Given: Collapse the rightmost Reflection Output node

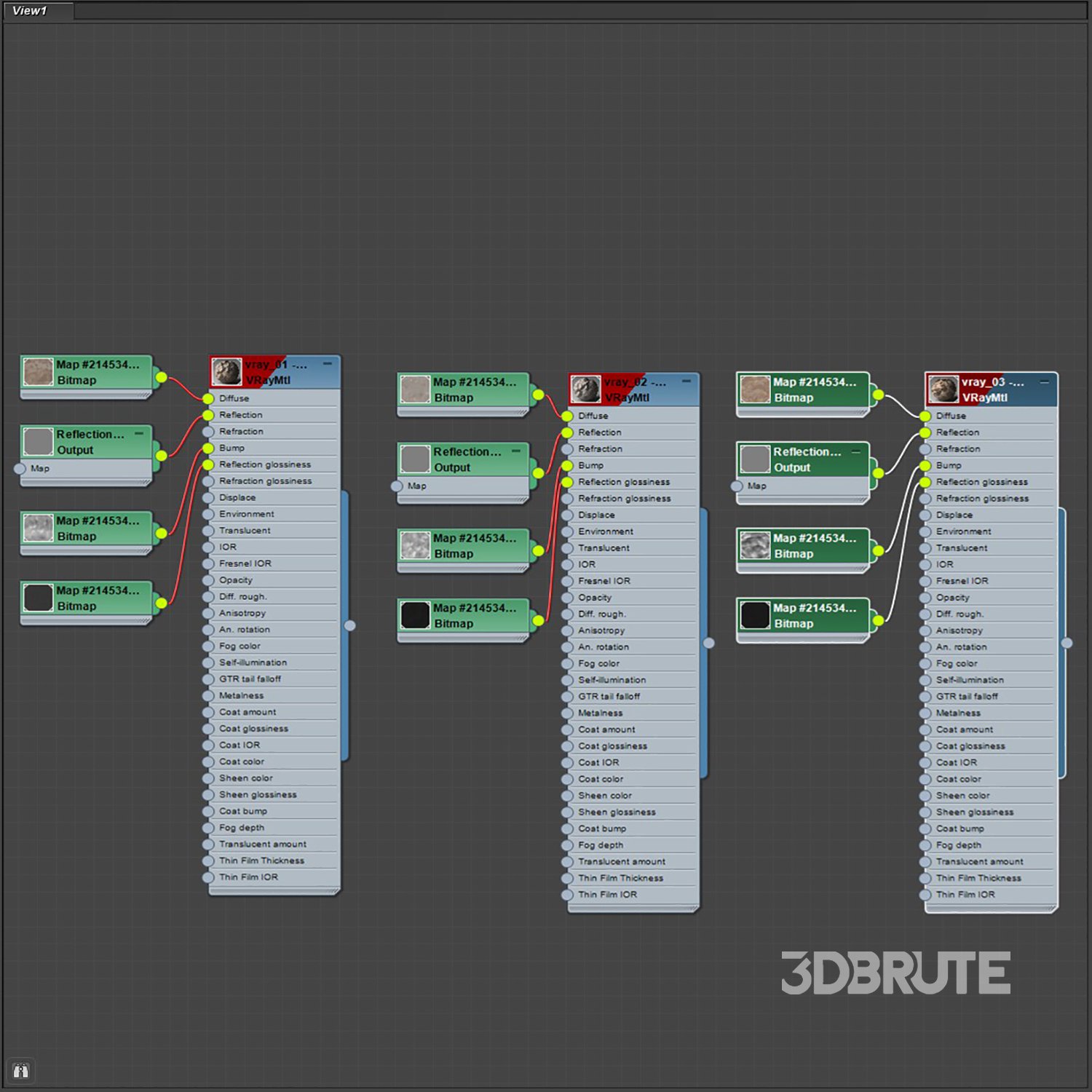Looking at the screenshot, I should coord(856,451).
